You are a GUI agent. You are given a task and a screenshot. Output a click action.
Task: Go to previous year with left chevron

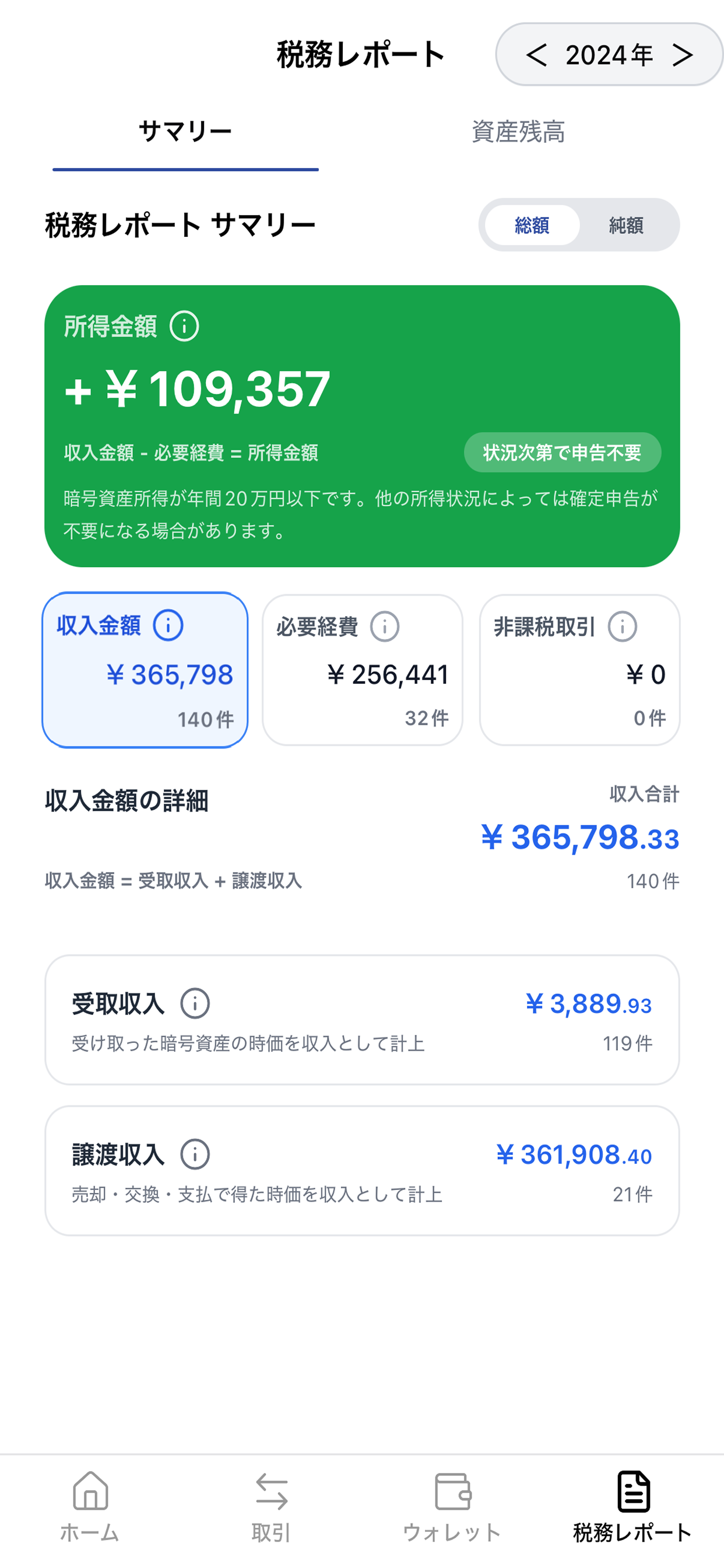click(x=536, y=55)
